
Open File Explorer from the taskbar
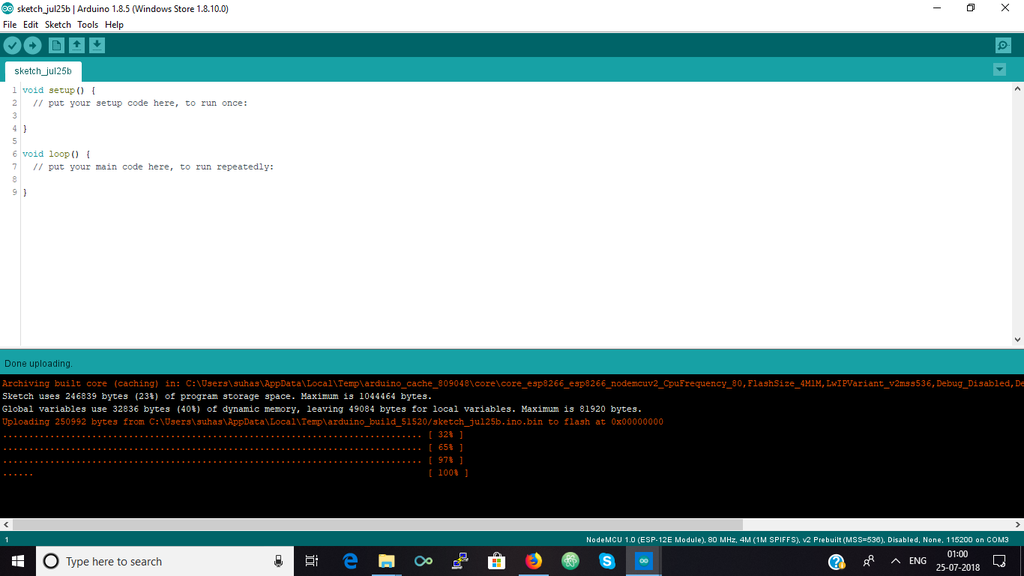[386, 561]
